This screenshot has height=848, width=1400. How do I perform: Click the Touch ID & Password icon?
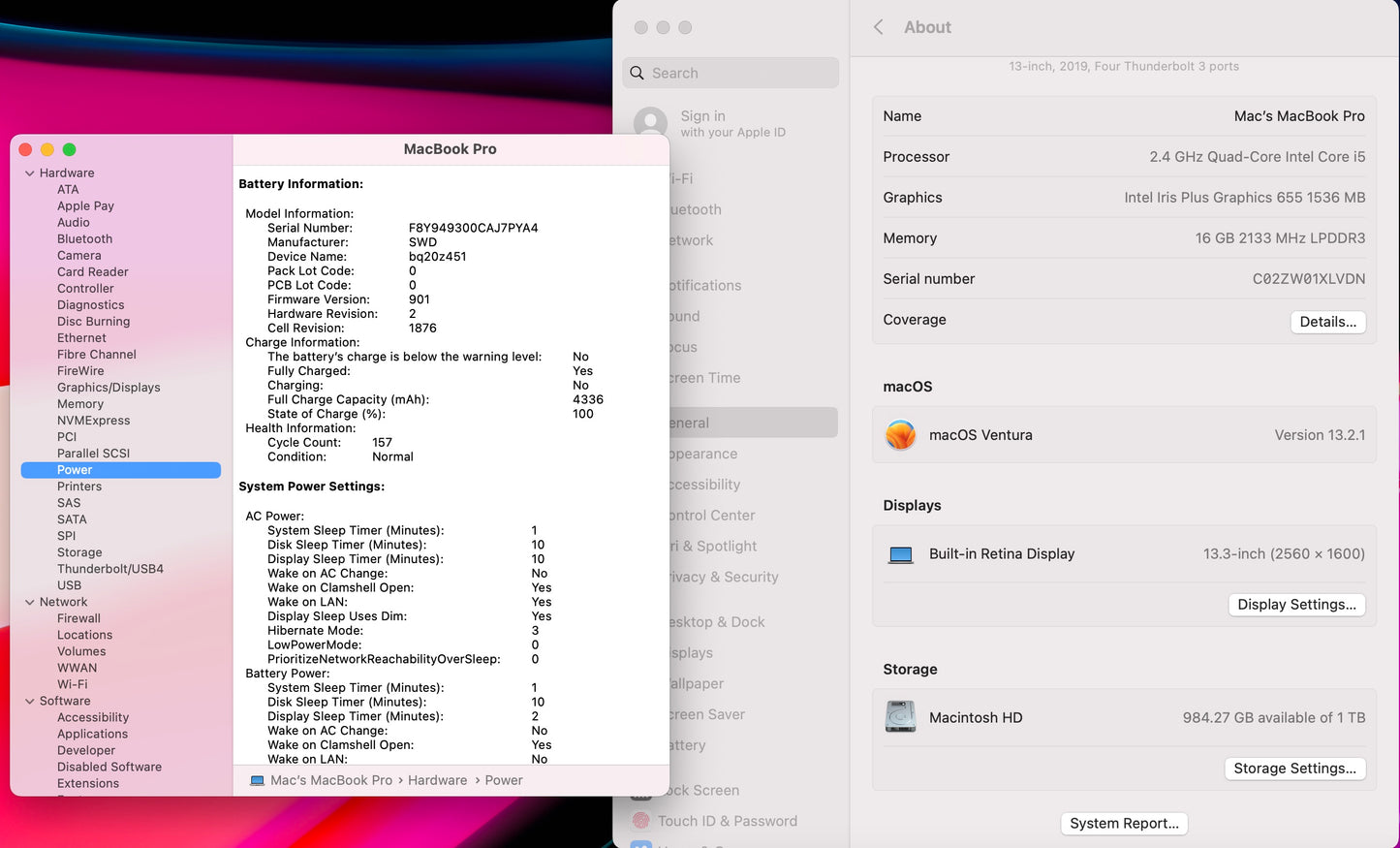(640, 821)
